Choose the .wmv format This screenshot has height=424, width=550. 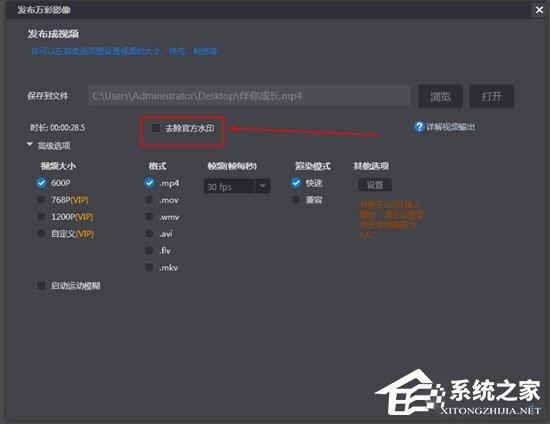[x=149, y=217]
